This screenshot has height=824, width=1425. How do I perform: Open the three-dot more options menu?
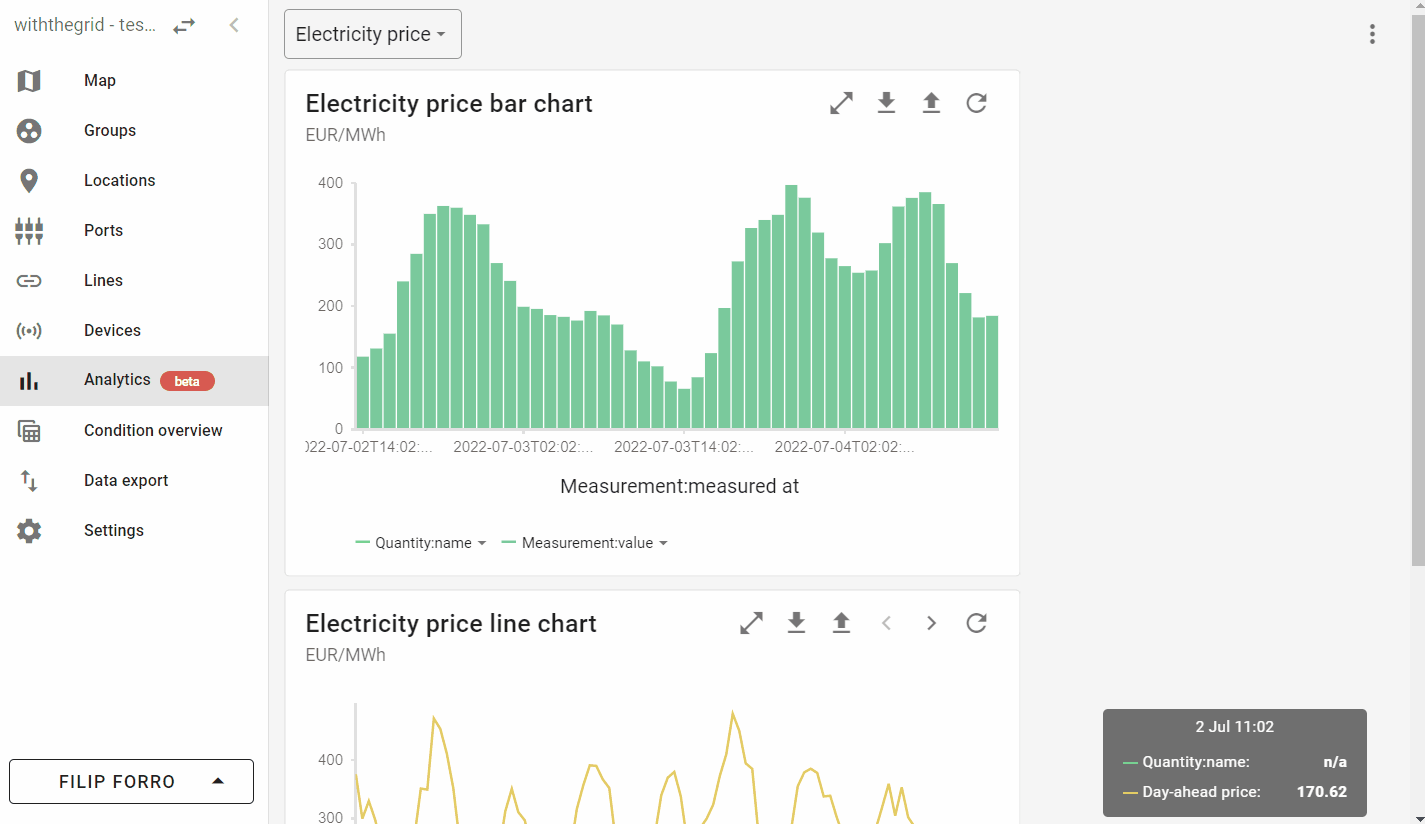pos(1372,35)
